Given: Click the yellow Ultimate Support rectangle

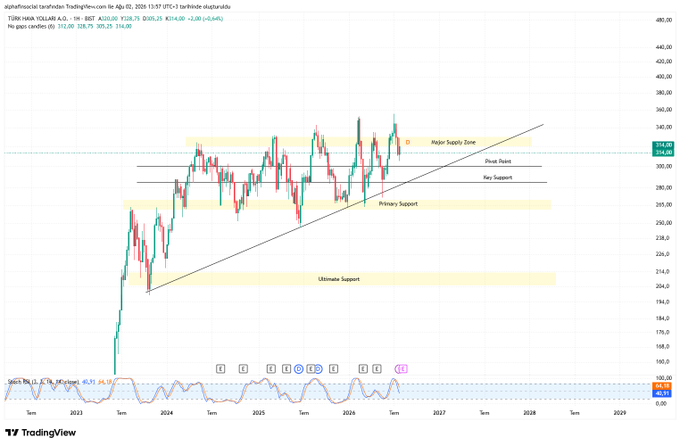Looking at the screenshot, I should point(343,279).
